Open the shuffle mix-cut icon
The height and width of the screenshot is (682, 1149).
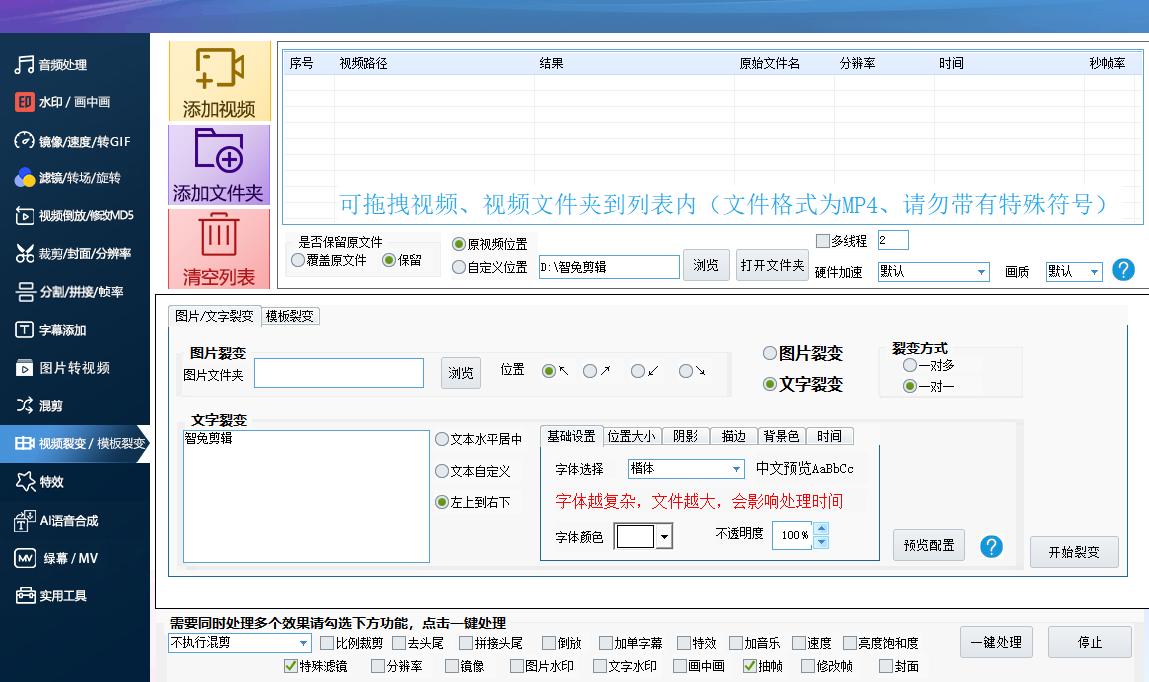coord(24,406)
